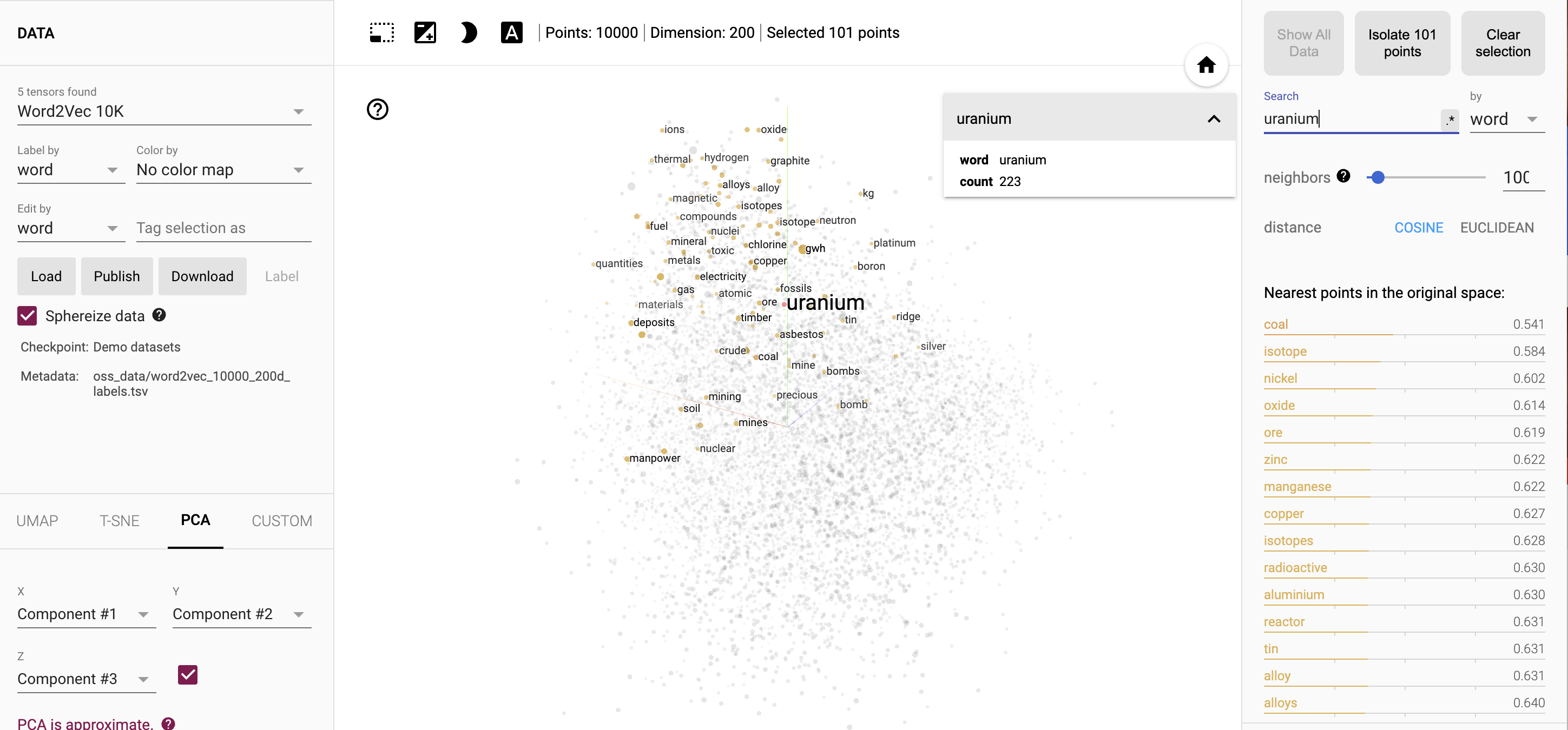This screenshot has height=730, width=1568.
Task: Click the help/question mark icon
Action: pos(377,109)
